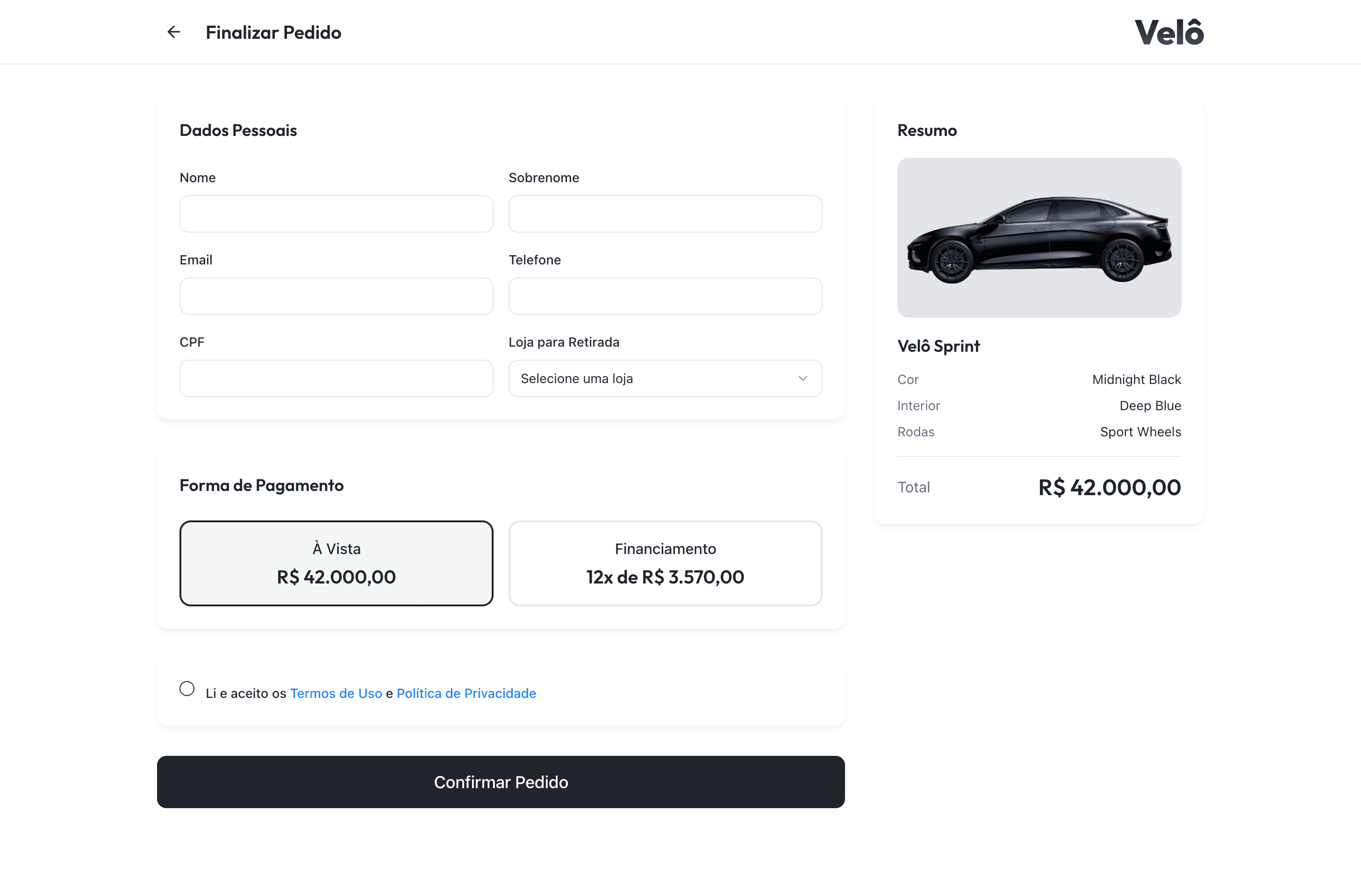Click into the Telefone field
This screenshot has width=1361, height=896.
point(665,296)
